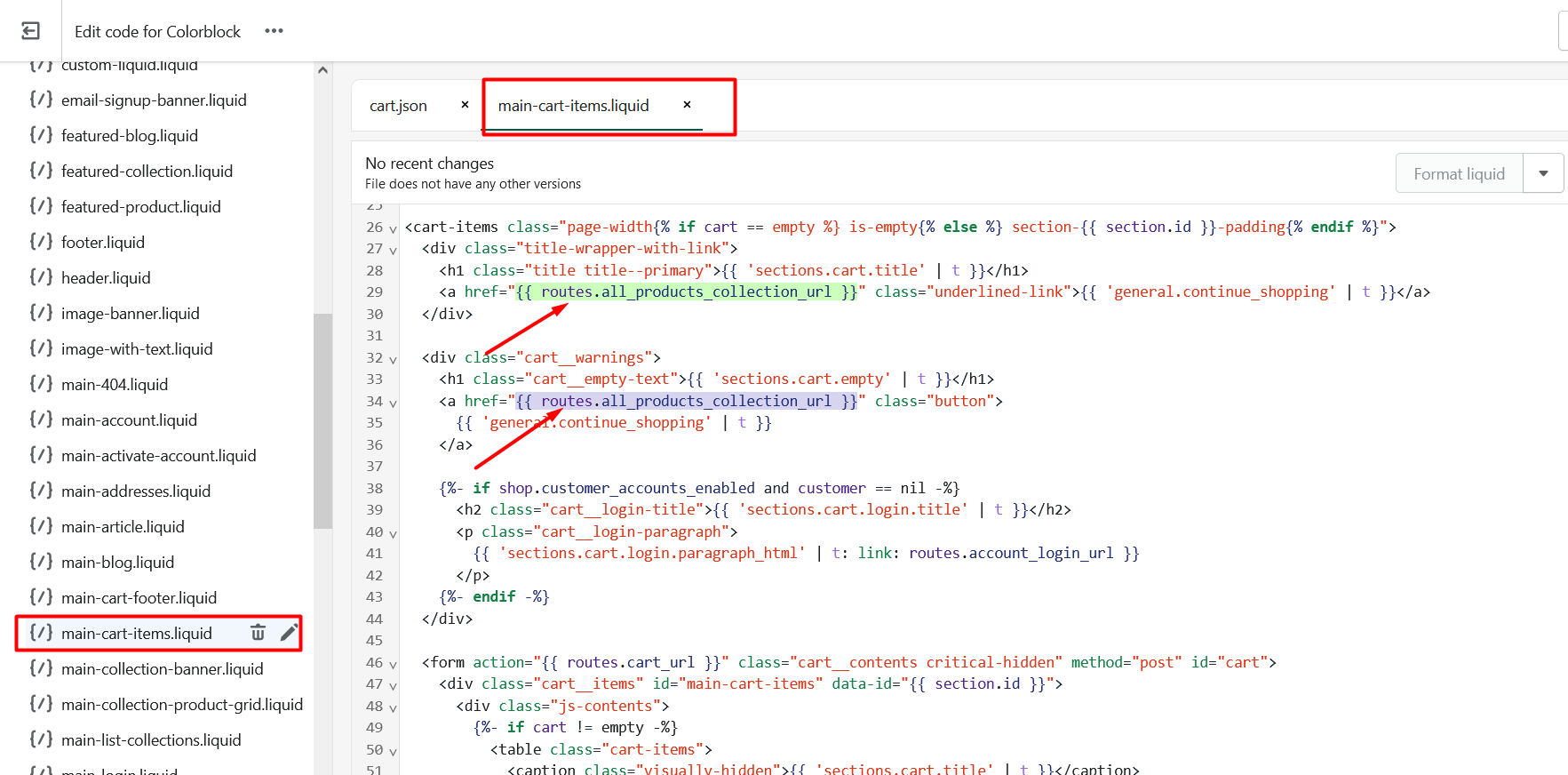Collapse the fold arrow at line 32

[x=393, y=359]
